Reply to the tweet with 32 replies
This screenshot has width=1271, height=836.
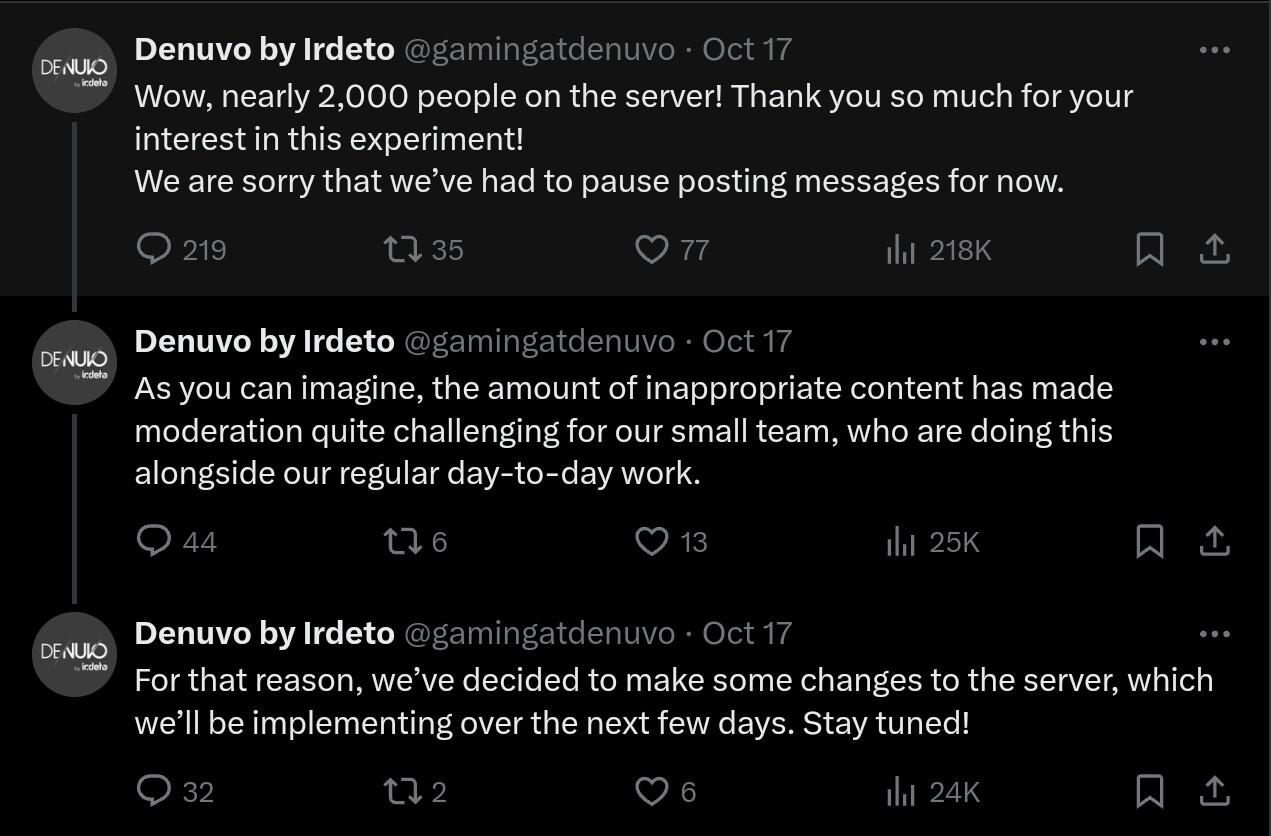[x=153, y=792]
